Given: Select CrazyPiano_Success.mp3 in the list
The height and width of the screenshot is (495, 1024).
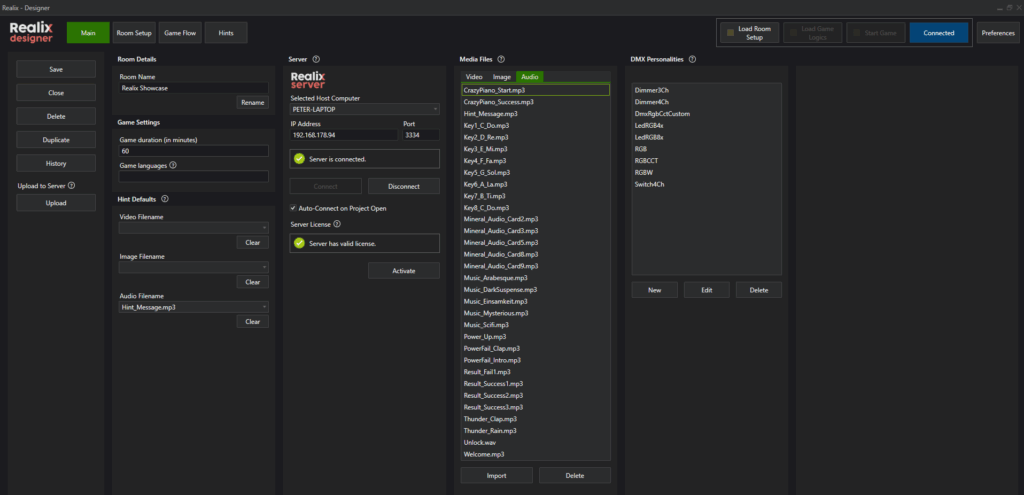Looking at the screenshot, I should coord(536,102).
